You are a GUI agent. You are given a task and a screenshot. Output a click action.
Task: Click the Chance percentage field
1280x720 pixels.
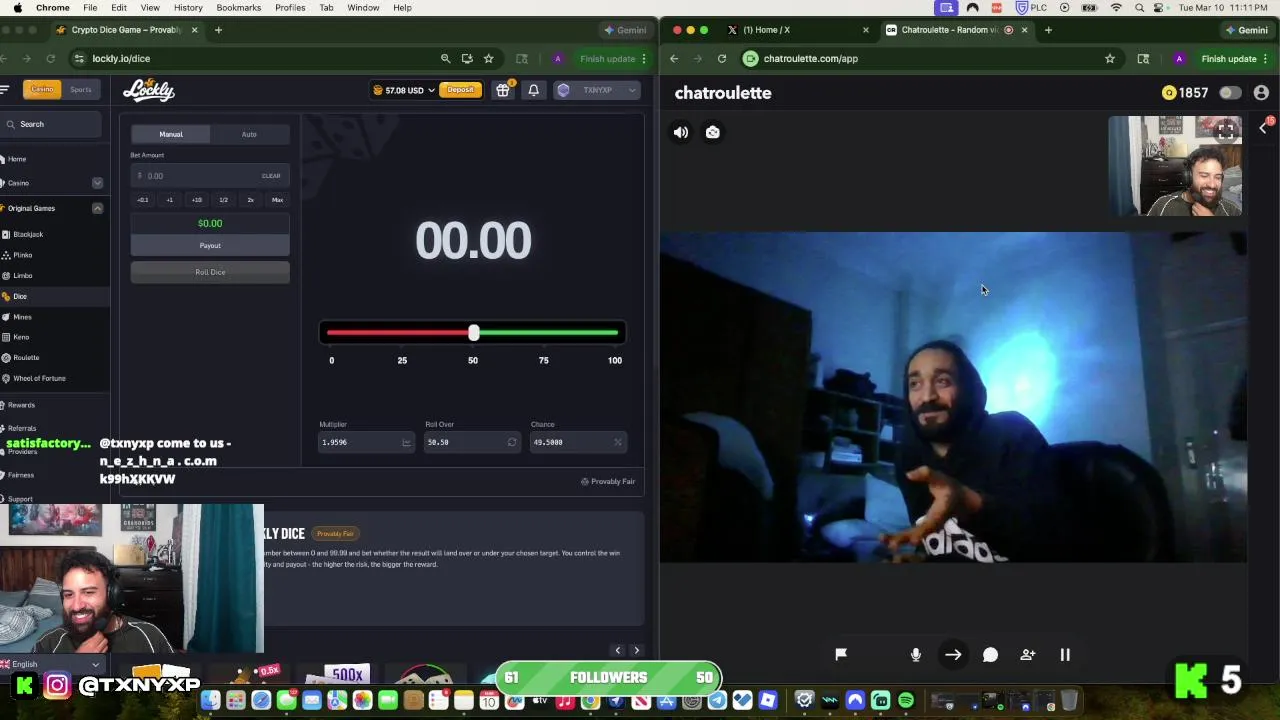[577, 442]
